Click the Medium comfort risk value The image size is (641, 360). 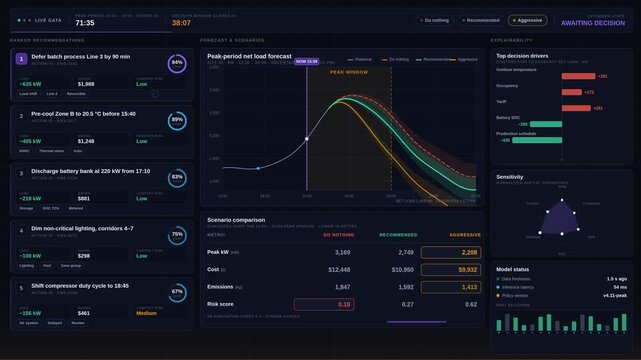tap(146, 313)
